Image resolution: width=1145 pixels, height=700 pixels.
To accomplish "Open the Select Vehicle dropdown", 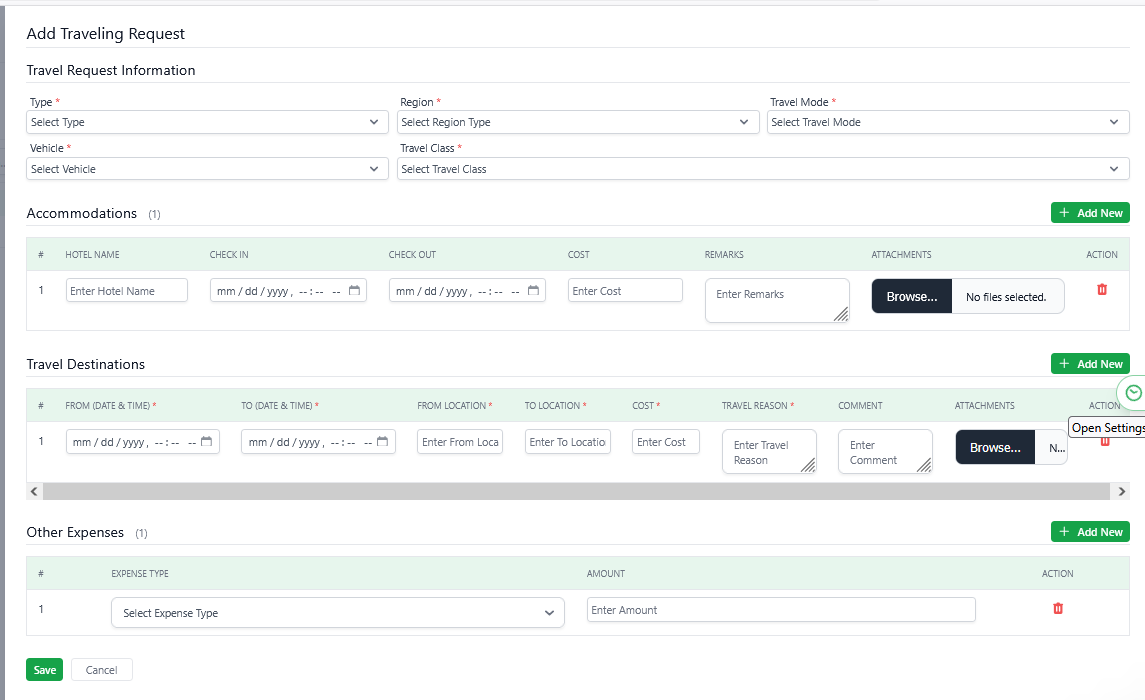I will [207, 169].
